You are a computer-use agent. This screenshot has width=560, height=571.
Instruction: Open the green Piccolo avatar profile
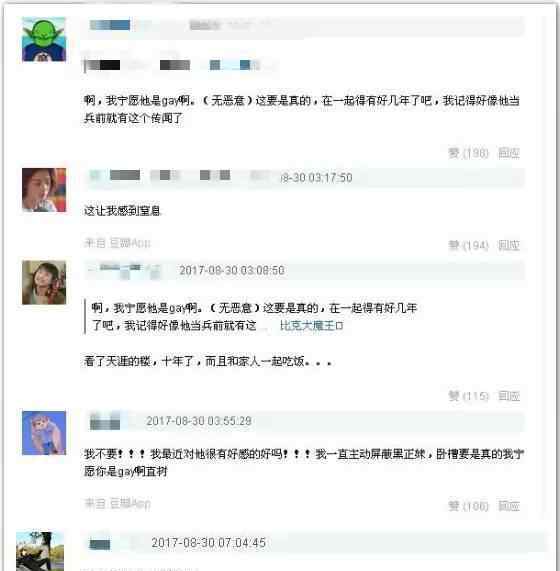click(44, 39)
